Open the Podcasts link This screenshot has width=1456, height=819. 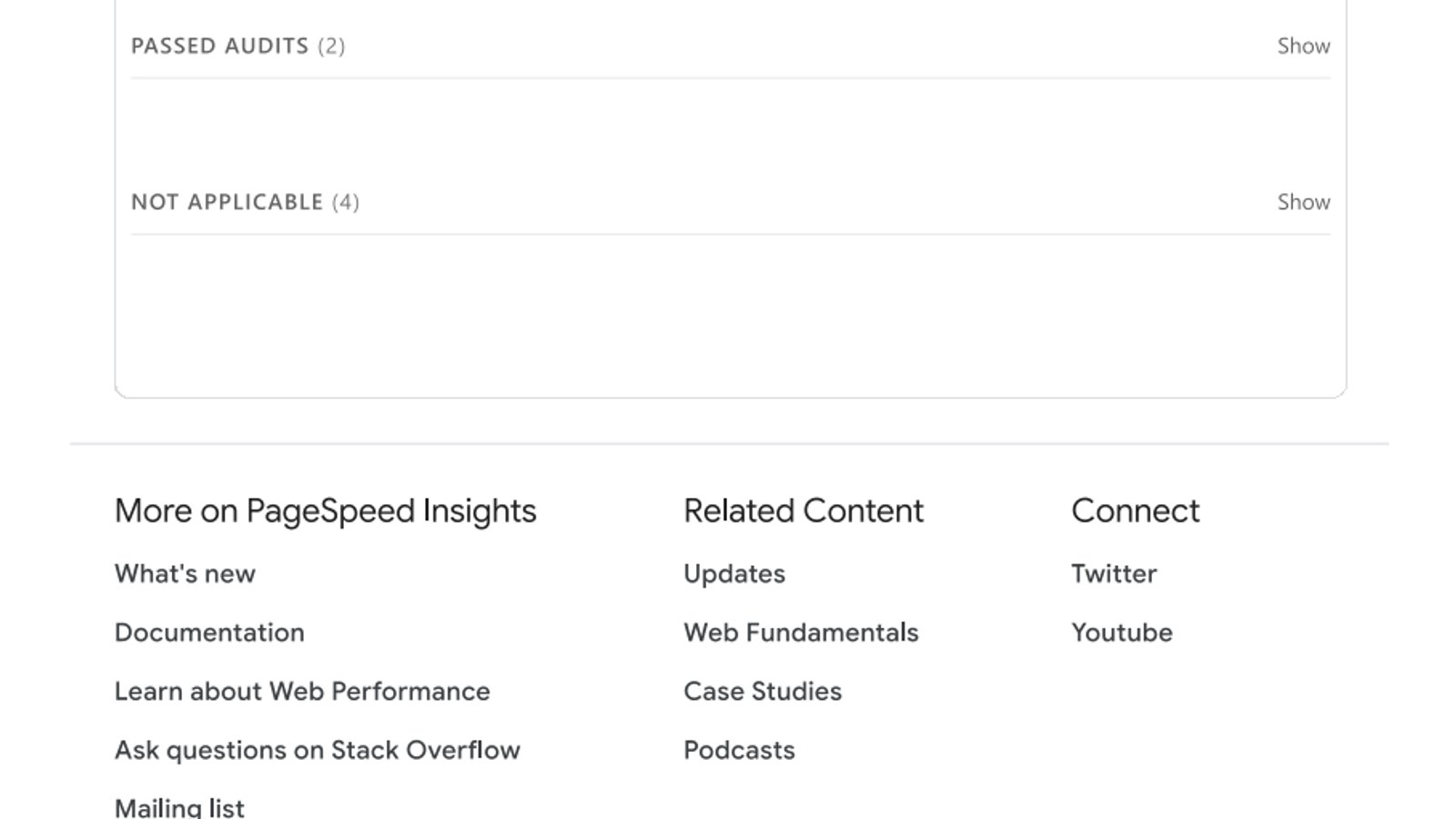tap(739, 750)
